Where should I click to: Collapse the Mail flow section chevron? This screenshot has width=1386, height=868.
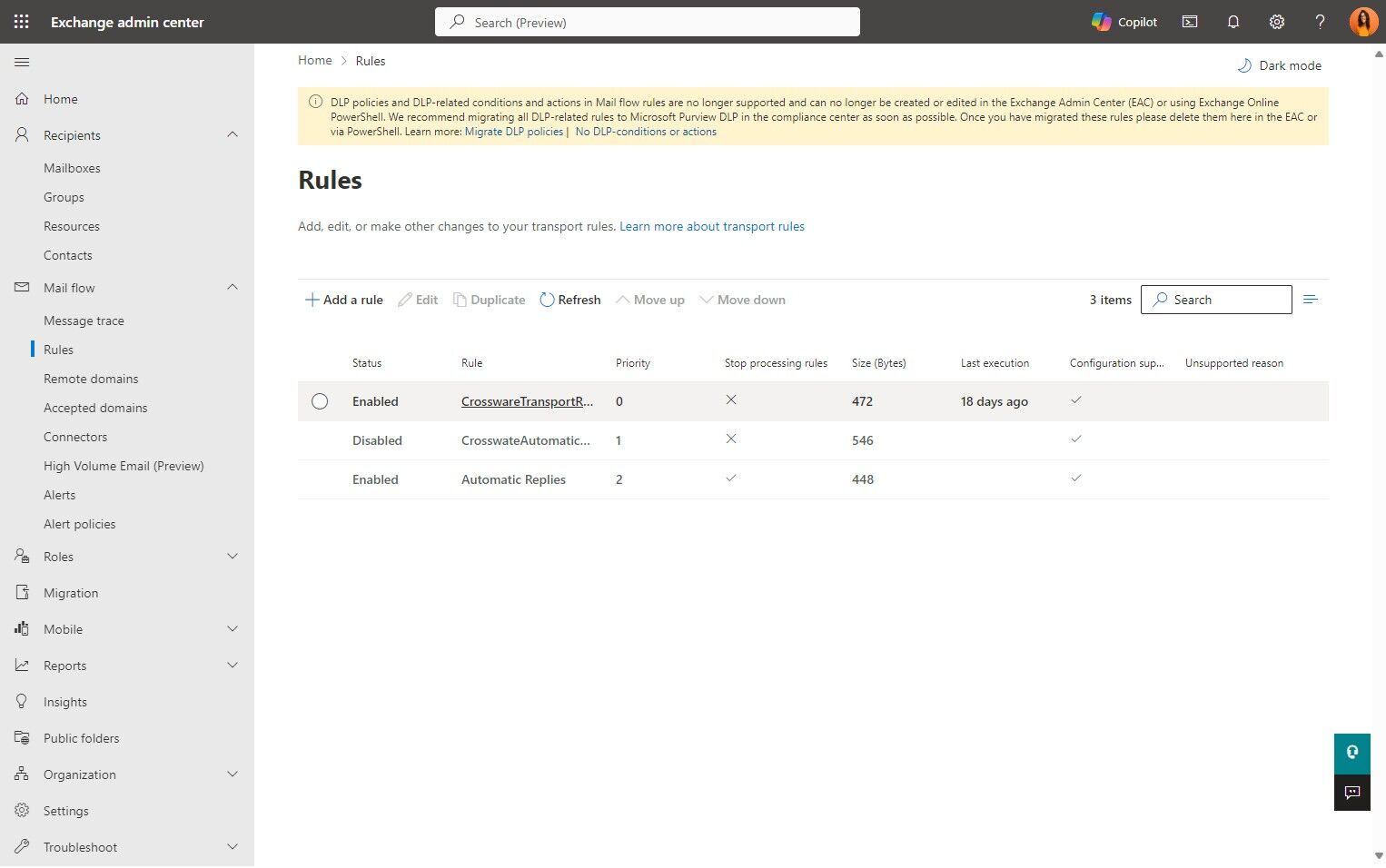point(233,287)
